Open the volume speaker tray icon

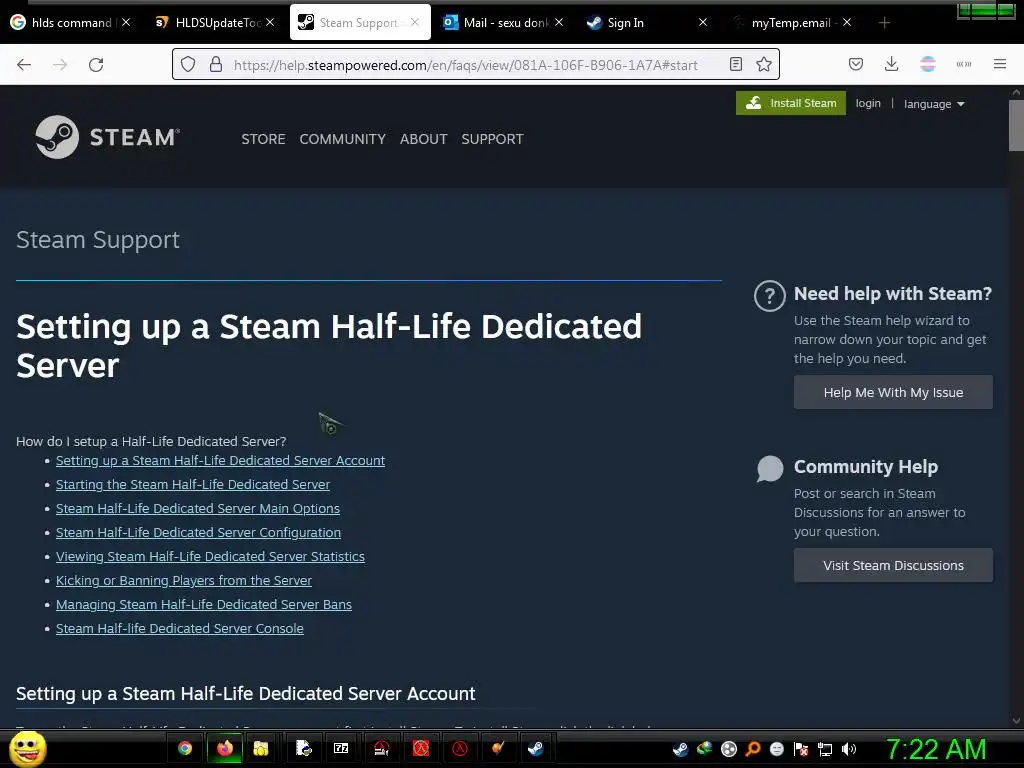pos(849,749)
